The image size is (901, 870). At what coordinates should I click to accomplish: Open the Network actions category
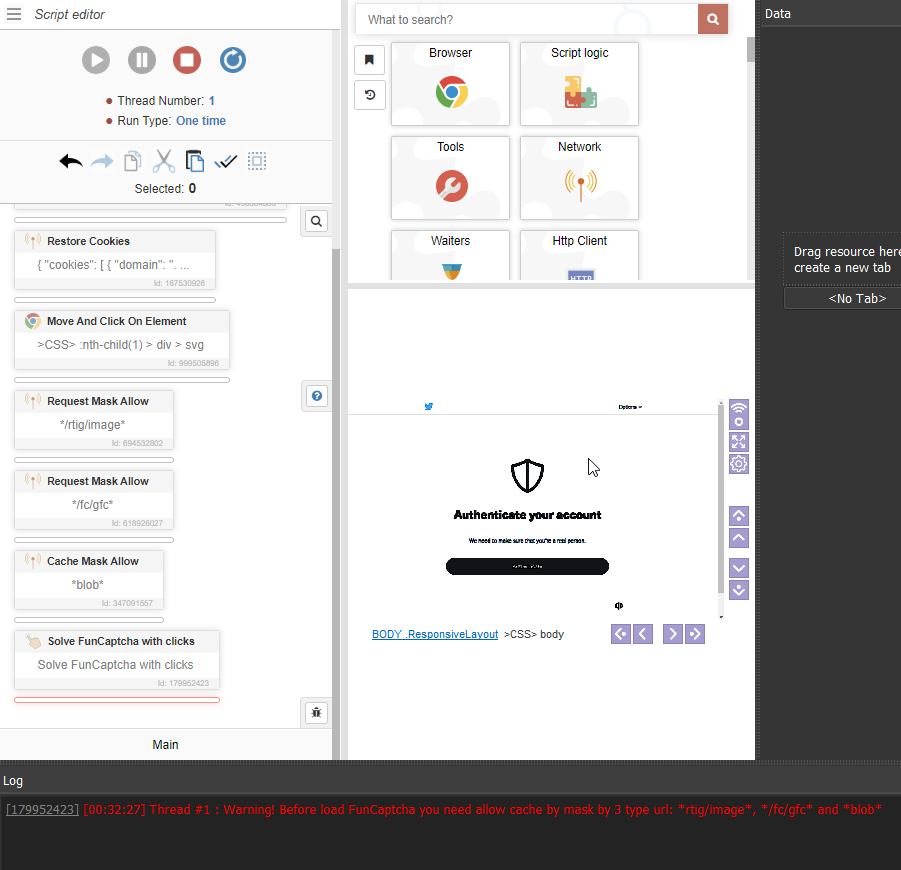579,178
